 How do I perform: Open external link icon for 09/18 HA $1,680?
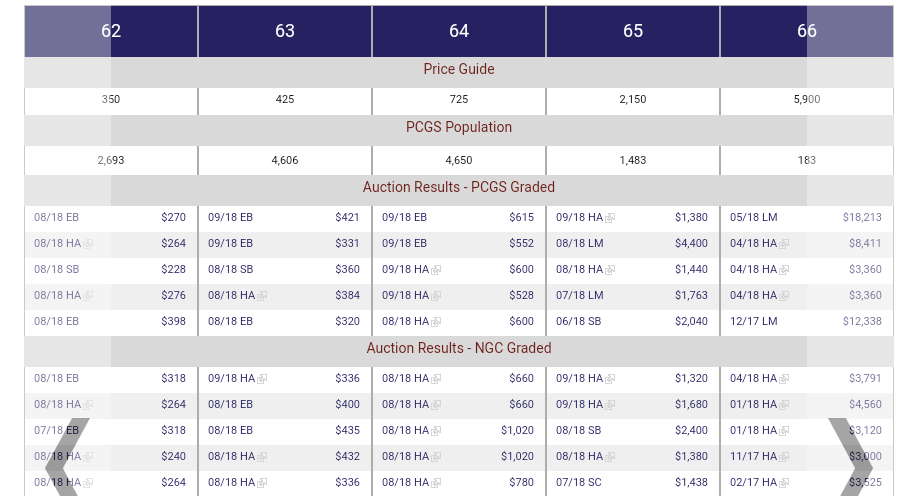[x=610, y=405]
